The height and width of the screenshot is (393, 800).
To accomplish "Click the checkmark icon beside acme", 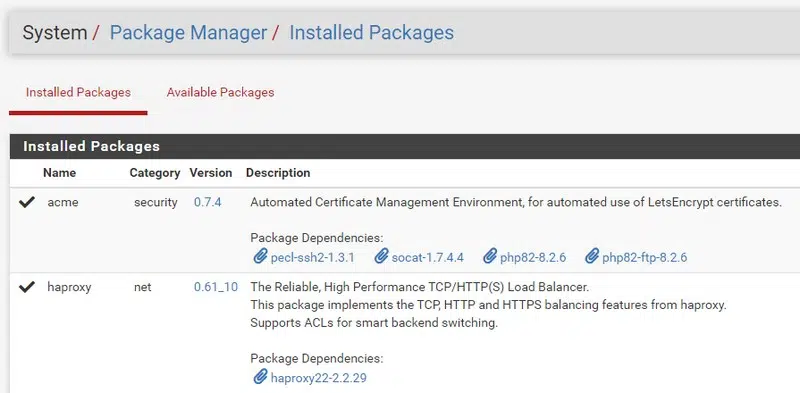I will point(27,203).
